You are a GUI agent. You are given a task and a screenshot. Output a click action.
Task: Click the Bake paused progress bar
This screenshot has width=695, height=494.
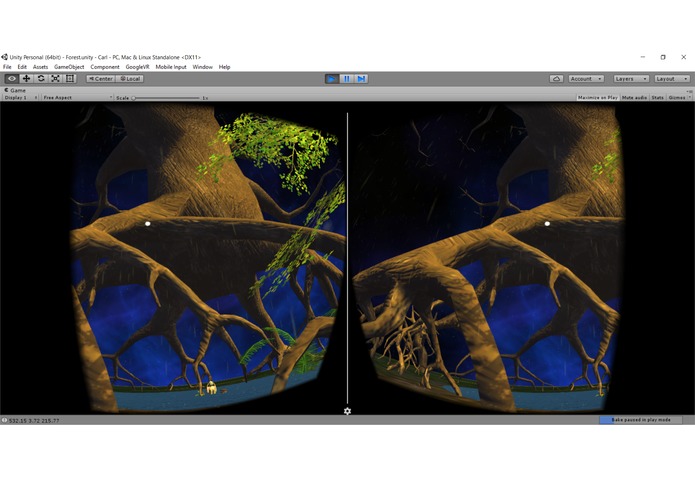[x=640, y=420]
